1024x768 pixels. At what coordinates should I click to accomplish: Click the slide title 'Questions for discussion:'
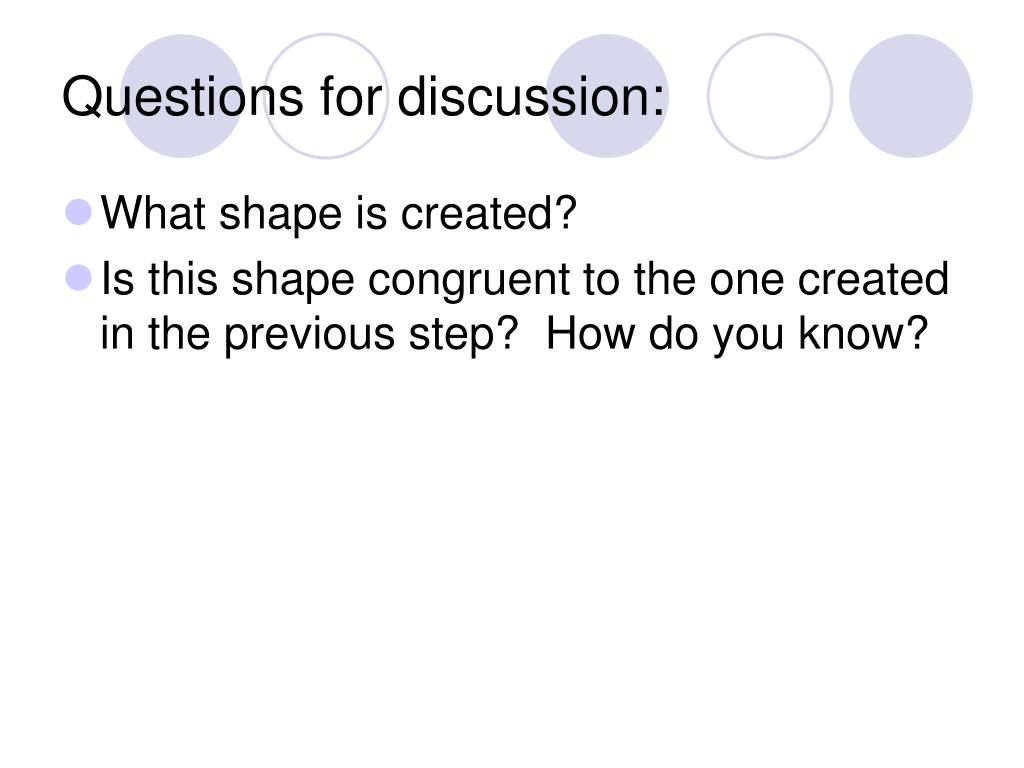364,97
